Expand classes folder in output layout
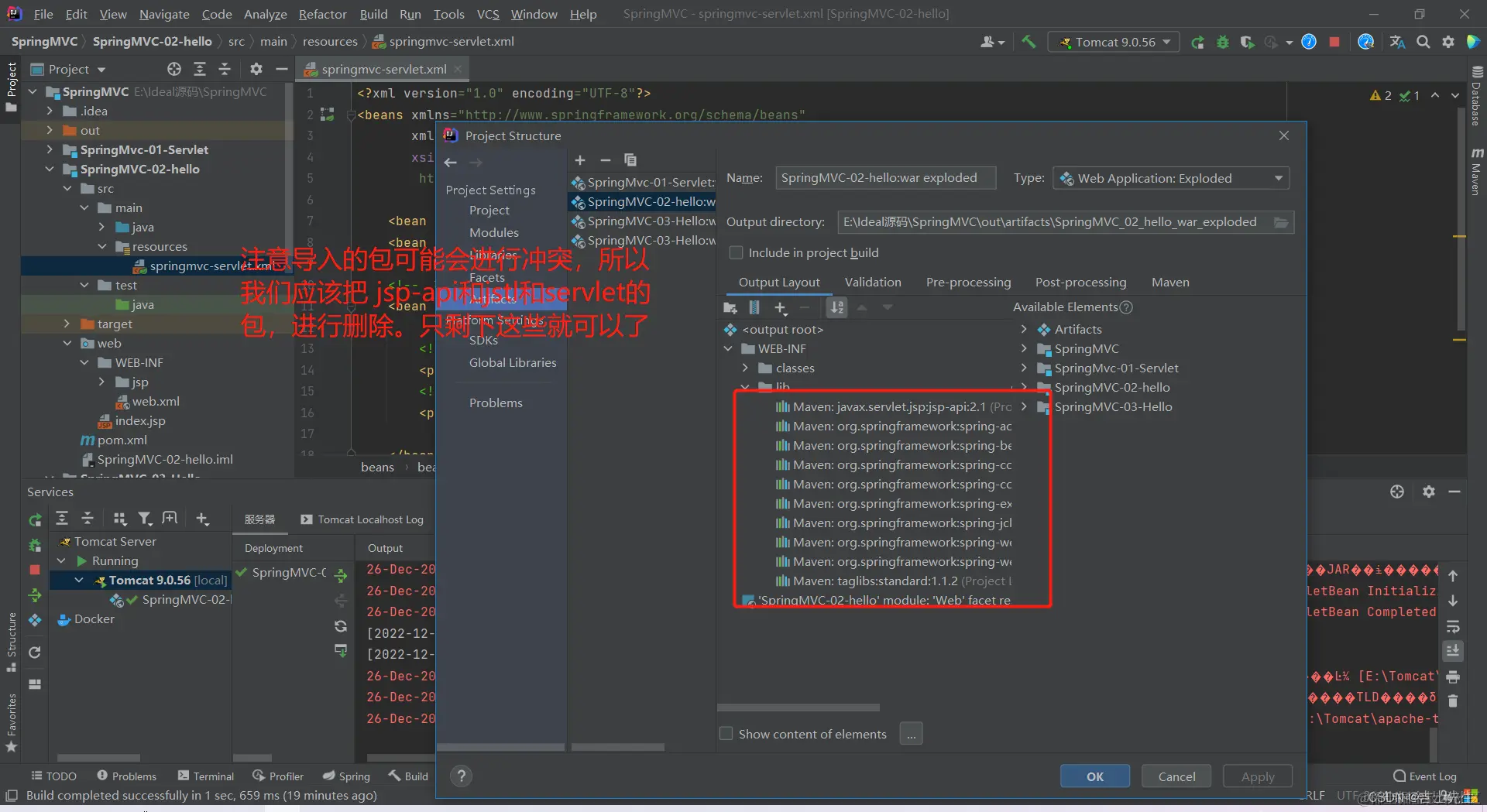This screenshot has width=1487, height=812. [745, 368]
